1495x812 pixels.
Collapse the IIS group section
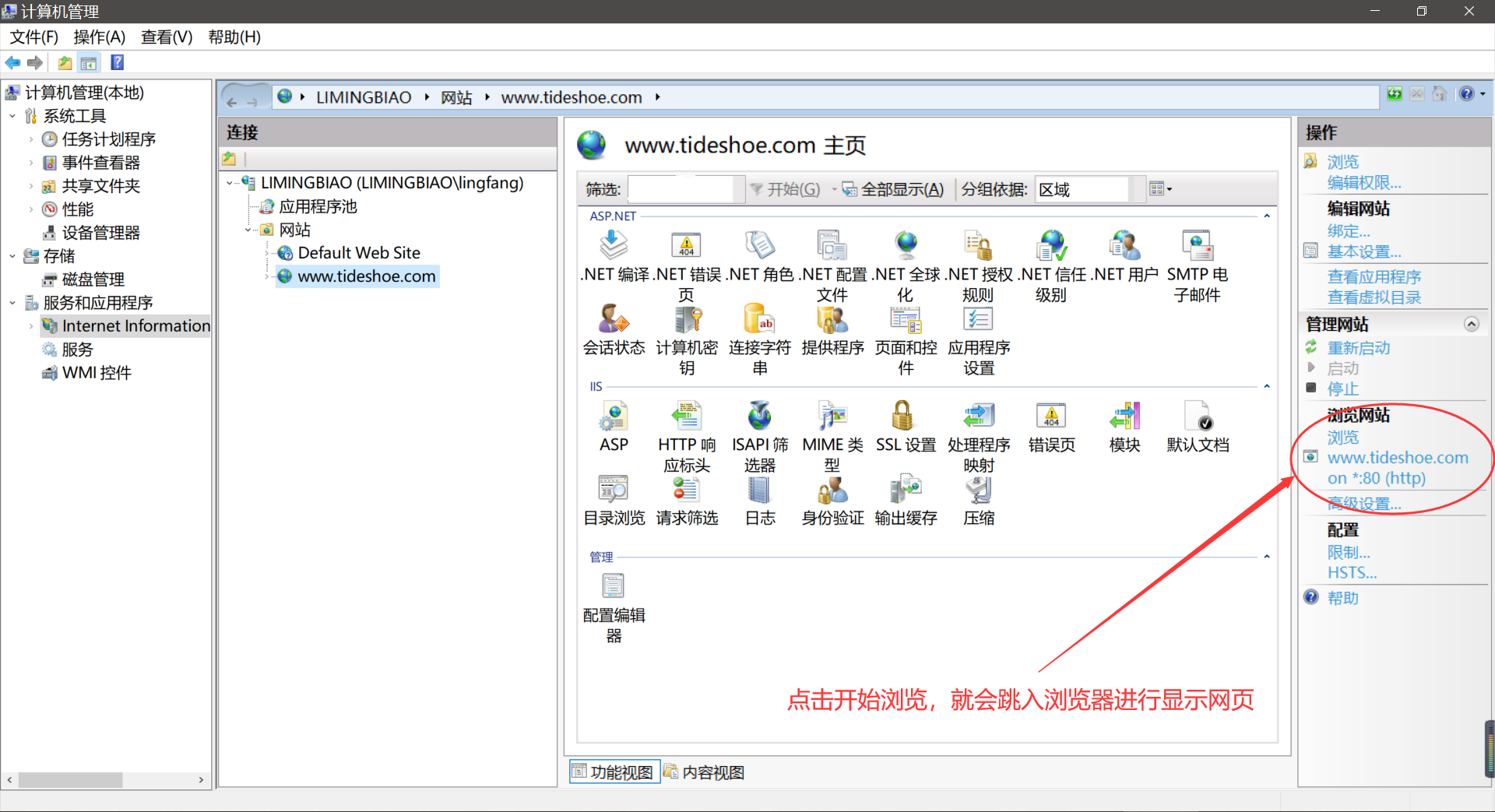coord(1267,386)
